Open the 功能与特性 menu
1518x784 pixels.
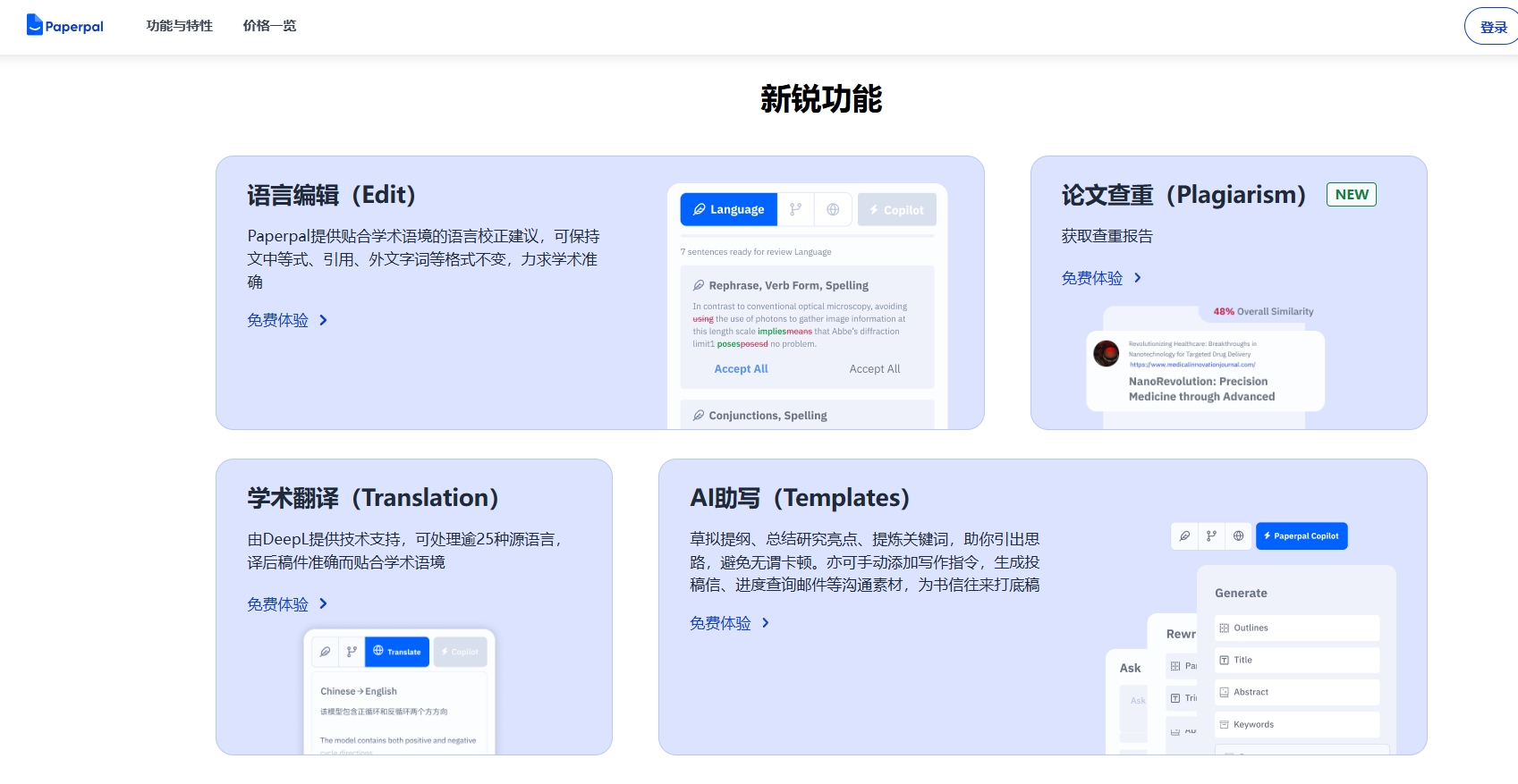pos(179,26)
